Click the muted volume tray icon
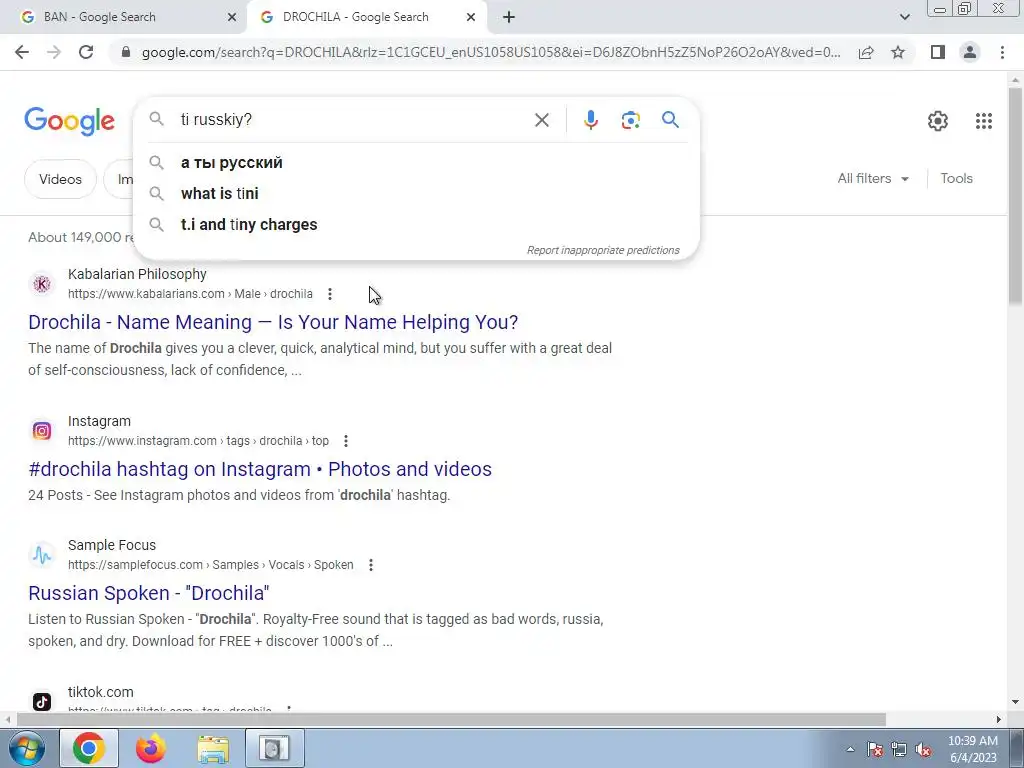The width and height of the screenshot is (1024, 768). (923, 749)
